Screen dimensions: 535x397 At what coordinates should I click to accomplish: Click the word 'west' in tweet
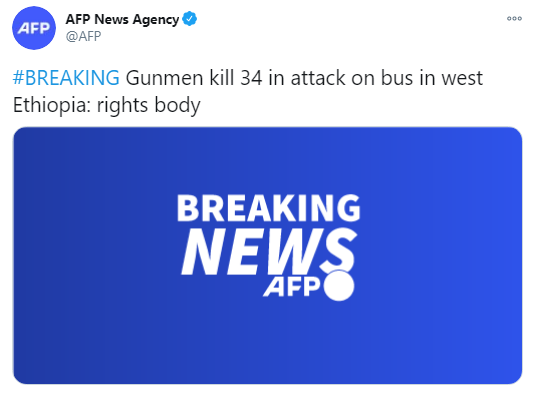tap(462, 78)
